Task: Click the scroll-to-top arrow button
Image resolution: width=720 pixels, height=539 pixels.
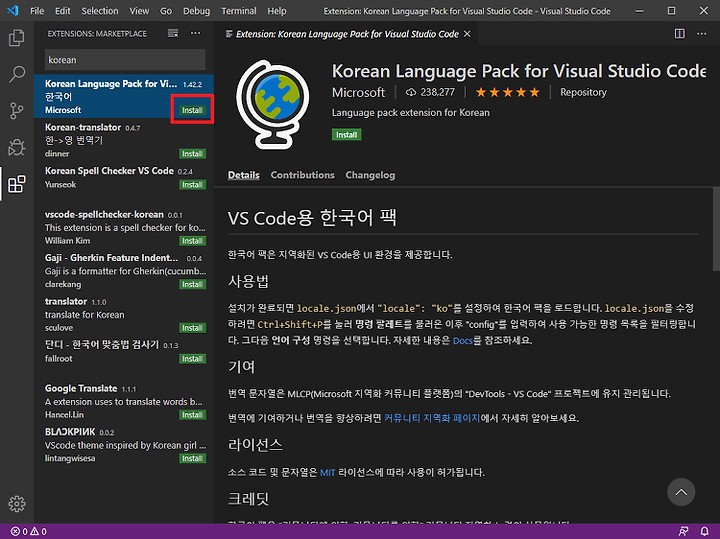Action: tap(681, 492)
